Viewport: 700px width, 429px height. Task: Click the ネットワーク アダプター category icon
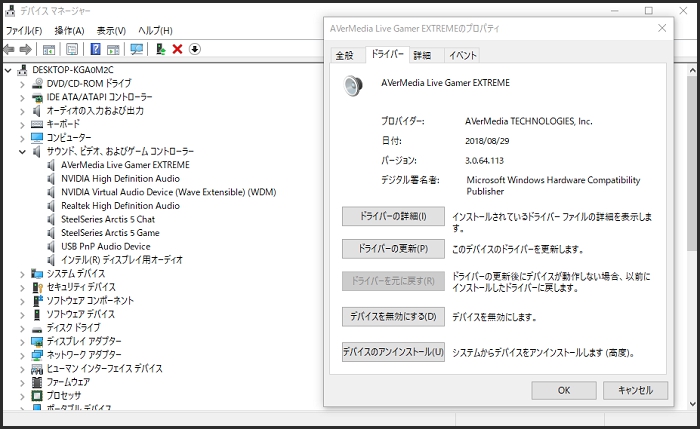(37, 355)
